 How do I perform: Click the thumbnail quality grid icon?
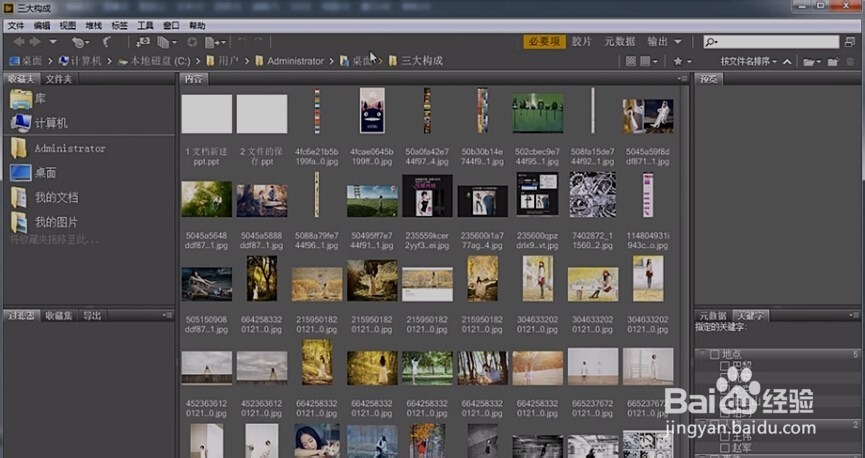click(631, 61)
